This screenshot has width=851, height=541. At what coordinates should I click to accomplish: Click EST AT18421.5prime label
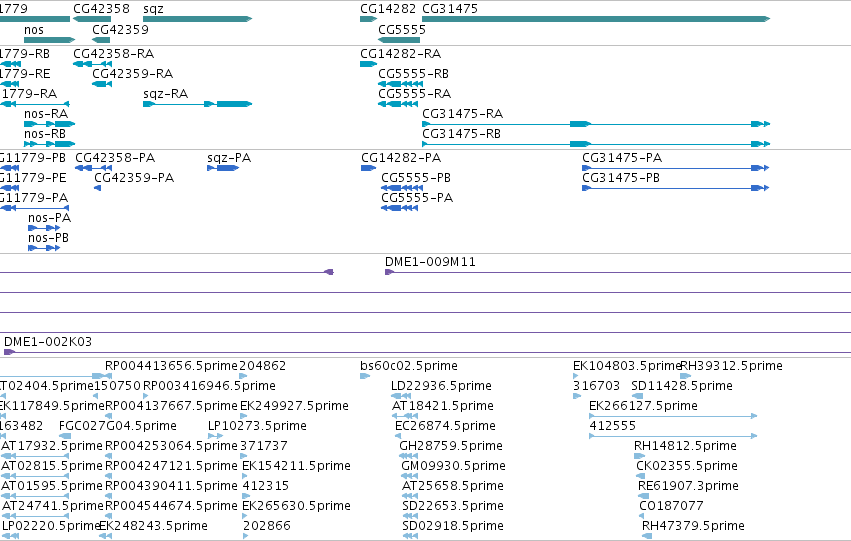click(x=443, y=406)
